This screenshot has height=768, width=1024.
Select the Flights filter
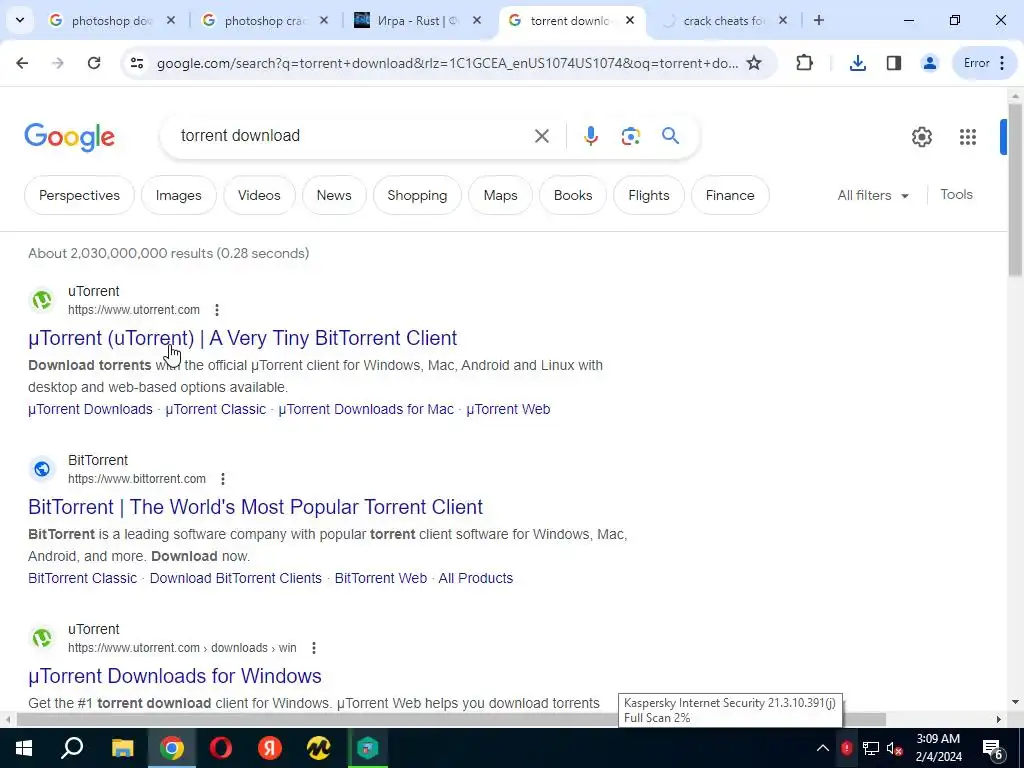[x=648, y=195]
